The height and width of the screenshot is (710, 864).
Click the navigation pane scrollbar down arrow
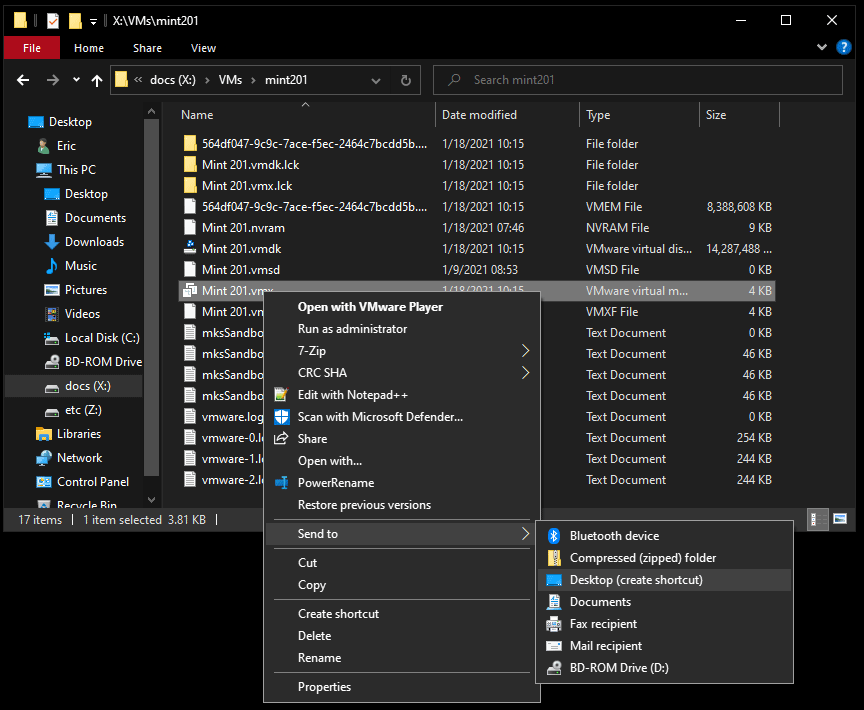pyautogui.click(x=152, y=500)
